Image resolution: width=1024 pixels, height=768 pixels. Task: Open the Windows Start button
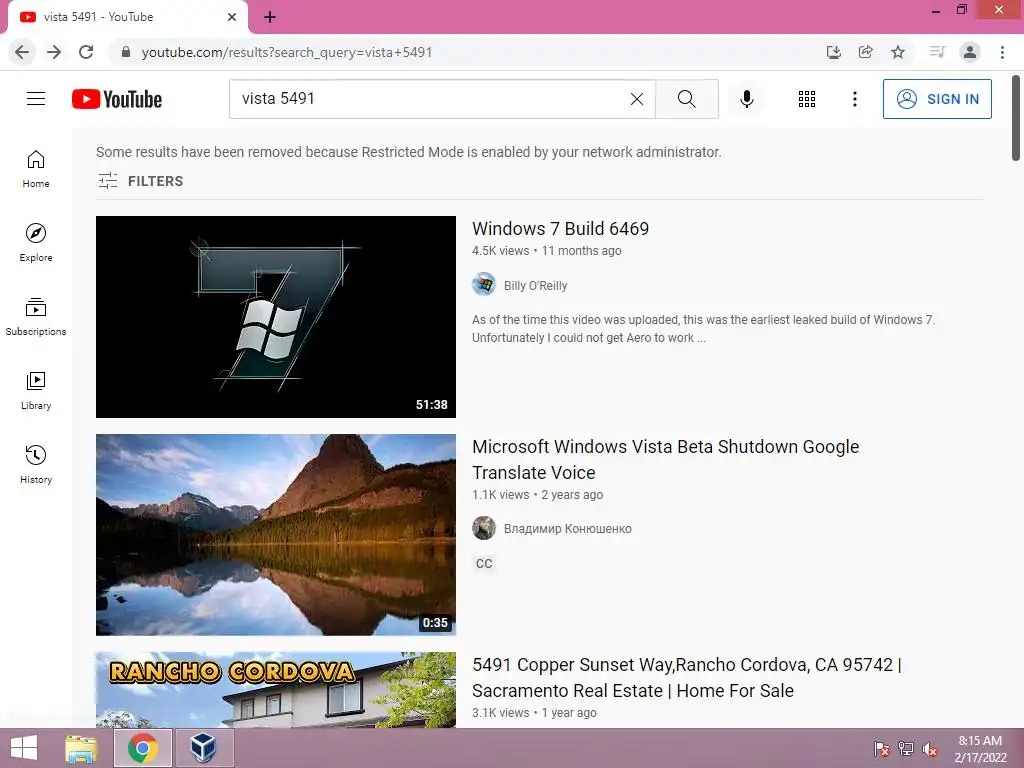click(x=24, y=748)
